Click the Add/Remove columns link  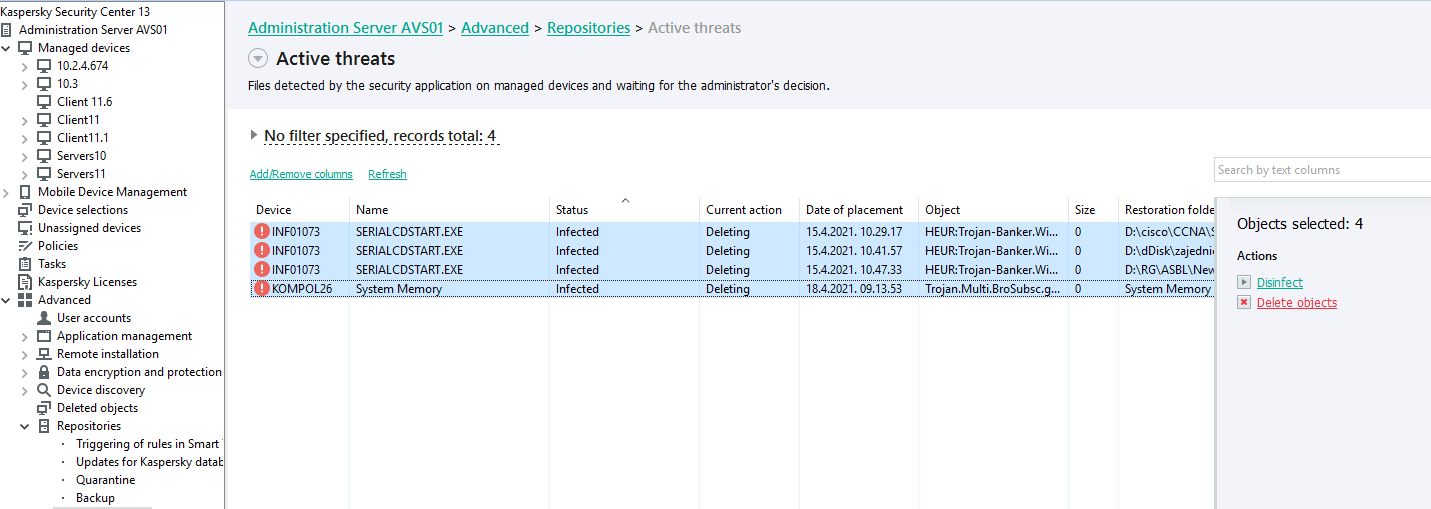pyautogui.click(x=301, y=174)
